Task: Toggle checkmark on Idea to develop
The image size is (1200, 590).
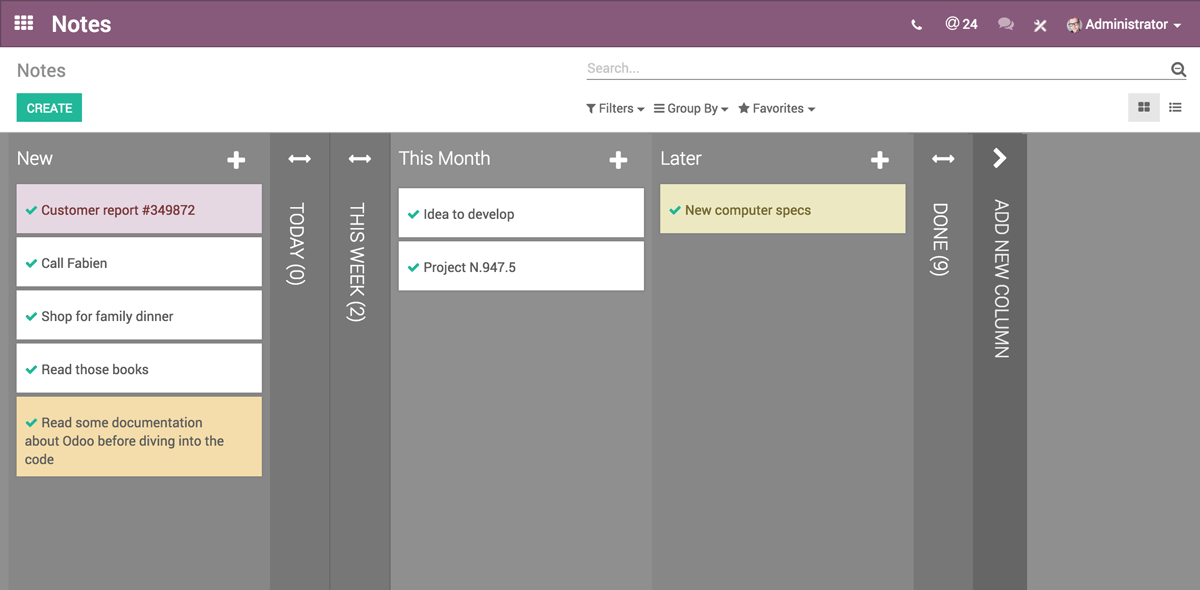Action: point(413,214)
